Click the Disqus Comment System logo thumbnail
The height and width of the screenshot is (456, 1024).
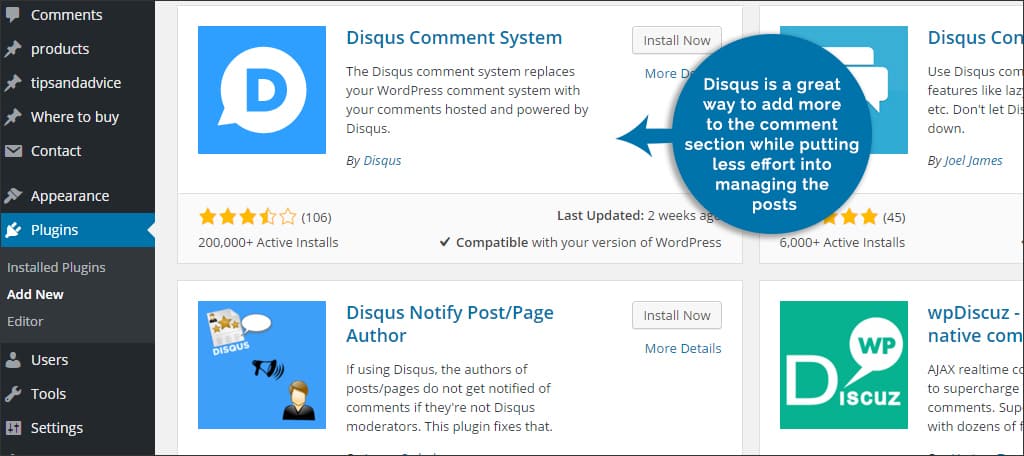262,90
